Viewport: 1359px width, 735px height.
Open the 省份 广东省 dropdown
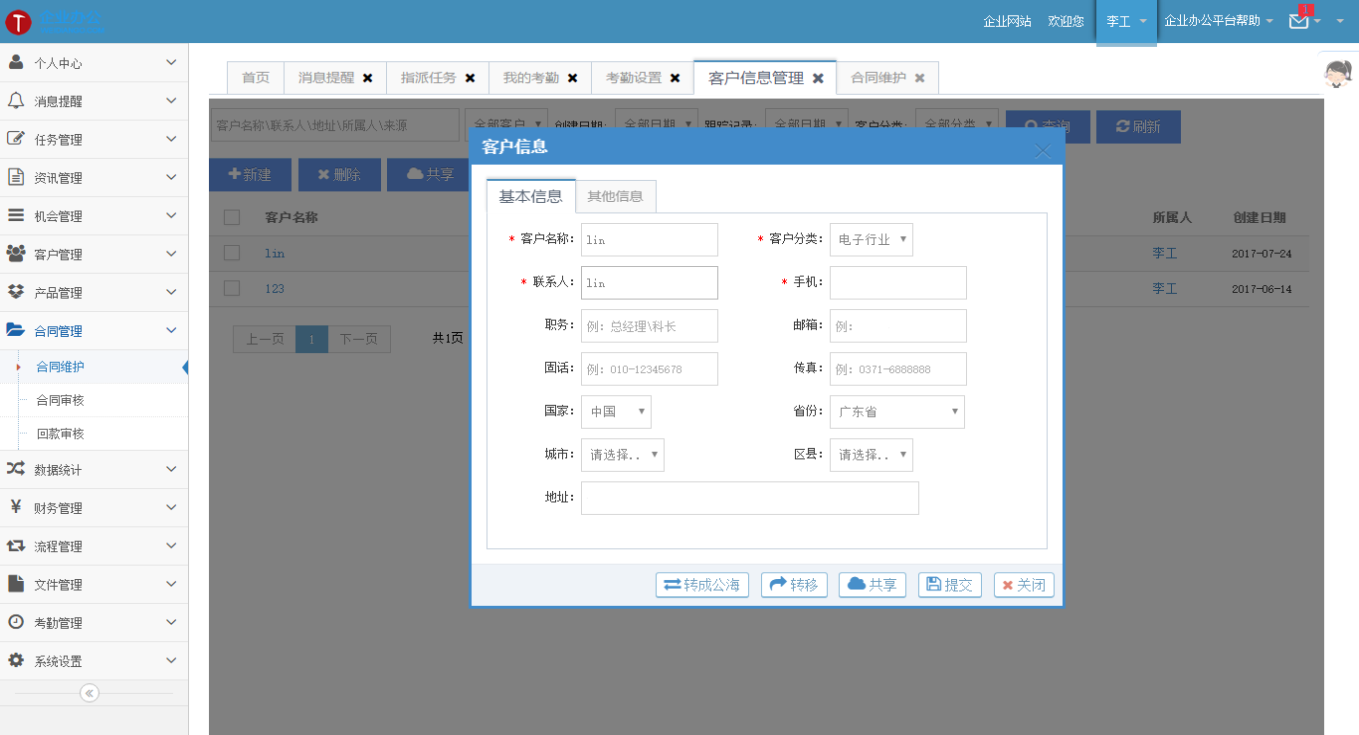[x=897, y=411]
